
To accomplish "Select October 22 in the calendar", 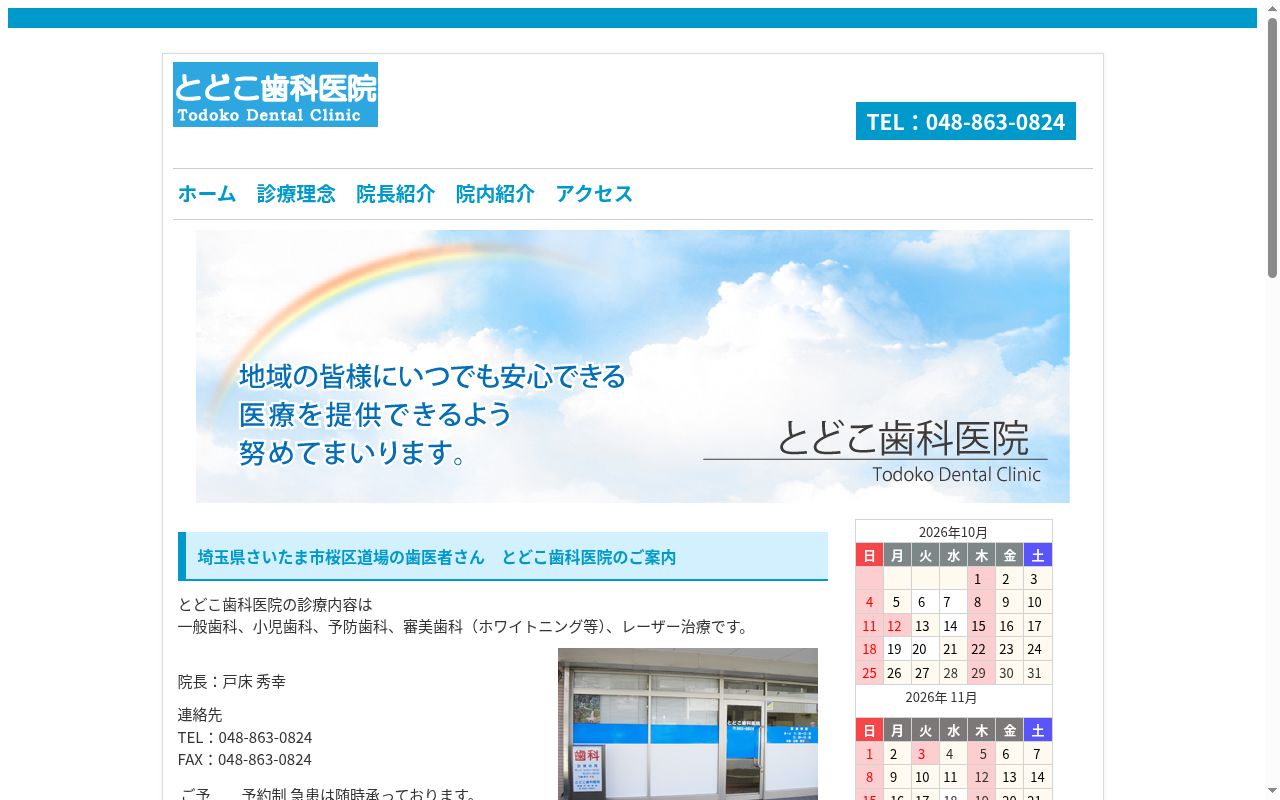I will [x=981, y=649].
